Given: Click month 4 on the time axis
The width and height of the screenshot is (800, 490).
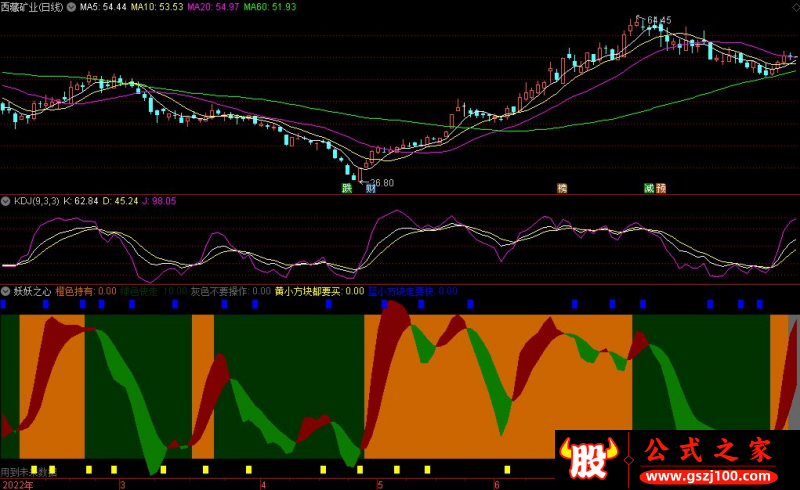Looking at the screenshot, I should pyautogui.click(x=263, y=484).
